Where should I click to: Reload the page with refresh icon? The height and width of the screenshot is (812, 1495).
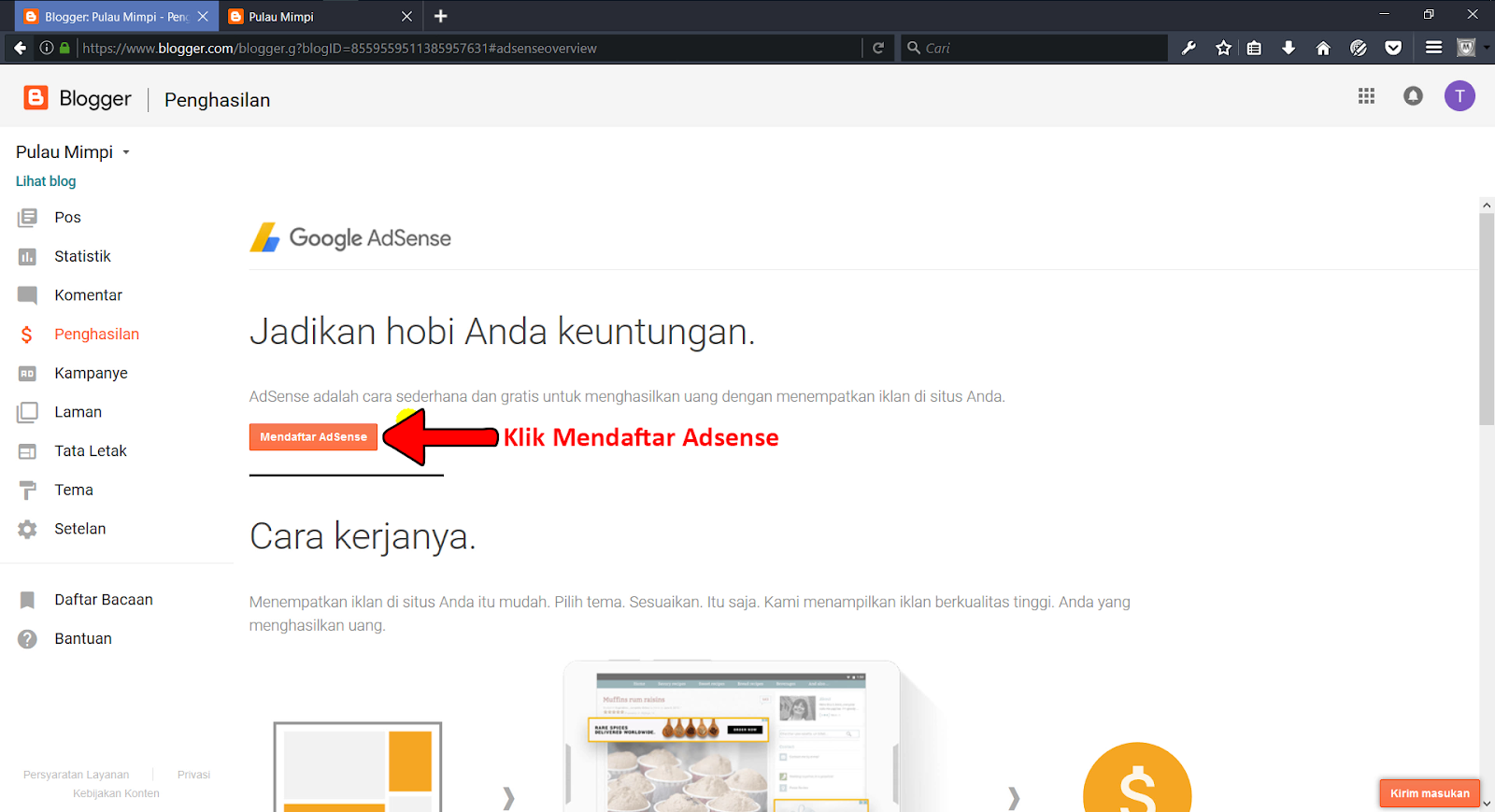(878, 48)
